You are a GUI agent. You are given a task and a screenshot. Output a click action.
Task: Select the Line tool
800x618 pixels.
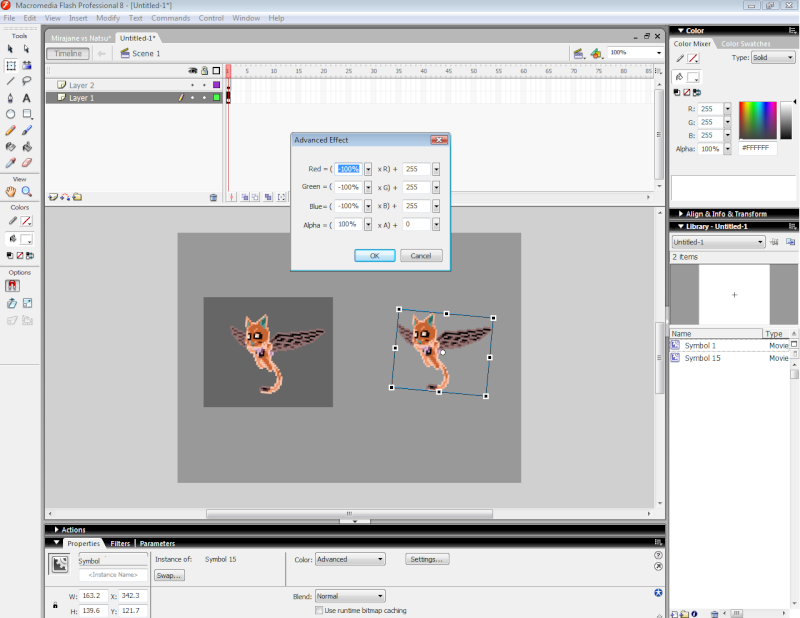click(11, 81)
